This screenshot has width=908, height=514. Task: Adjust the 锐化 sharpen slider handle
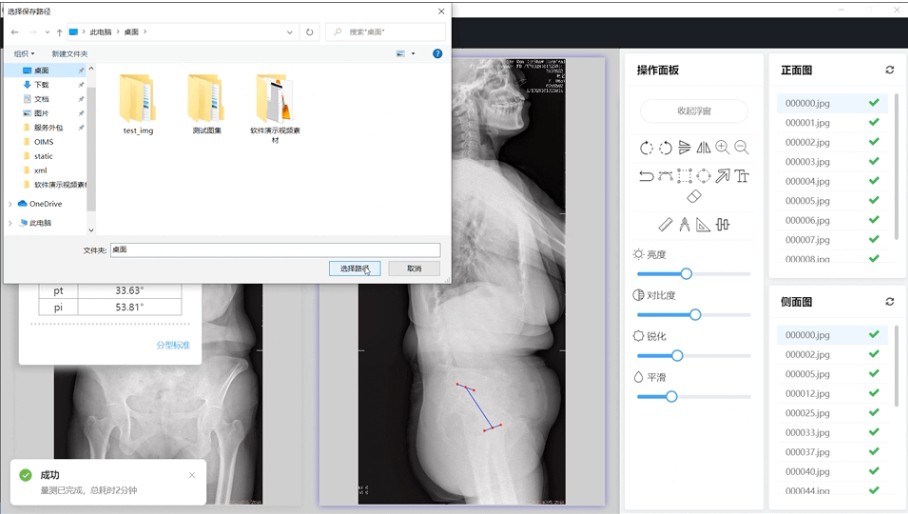pos(676,355)
